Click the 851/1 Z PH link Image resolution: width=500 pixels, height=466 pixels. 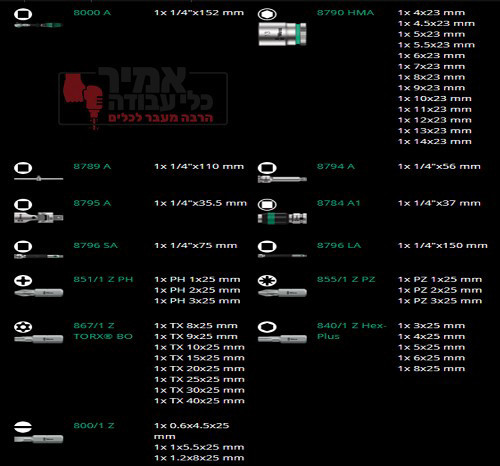click(103, 279)
